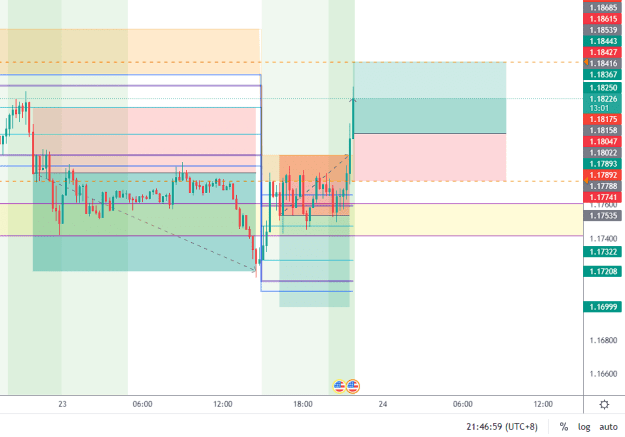Click the current price label 1.18226
The image size is (625, 437).
coord(603,99)
